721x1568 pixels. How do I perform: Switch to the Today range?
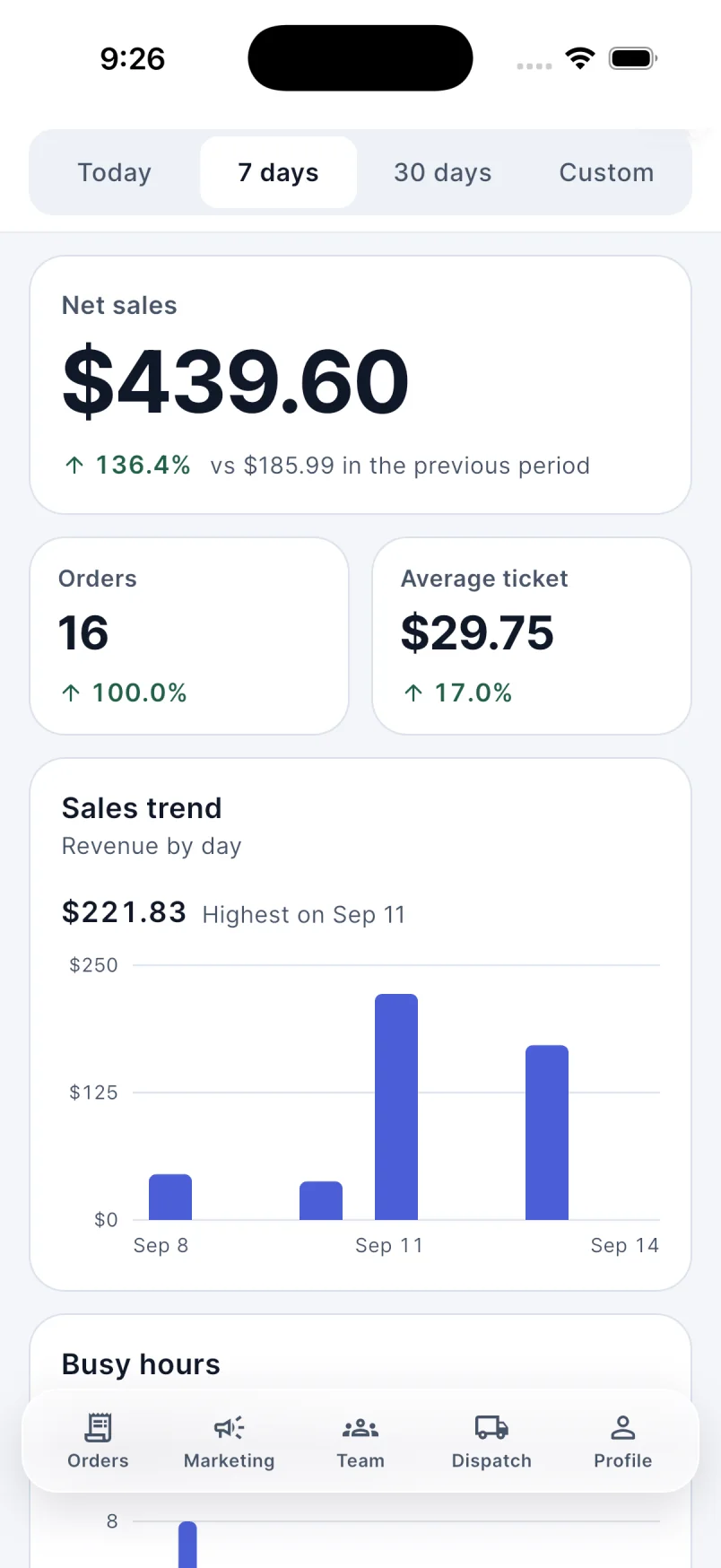(x=115, y=172)
